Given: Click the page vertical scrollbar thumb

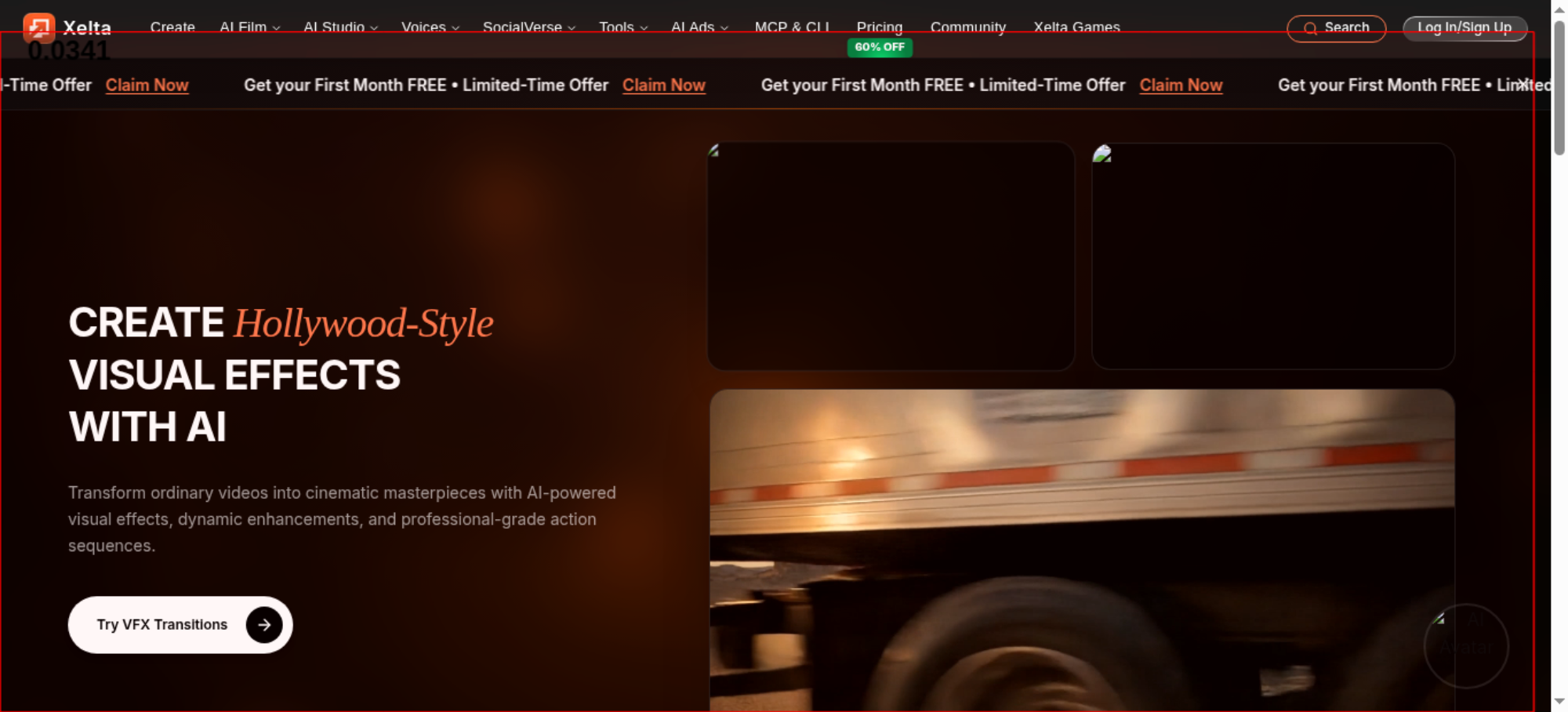Looking at the screenshot, I should 1559,88.
